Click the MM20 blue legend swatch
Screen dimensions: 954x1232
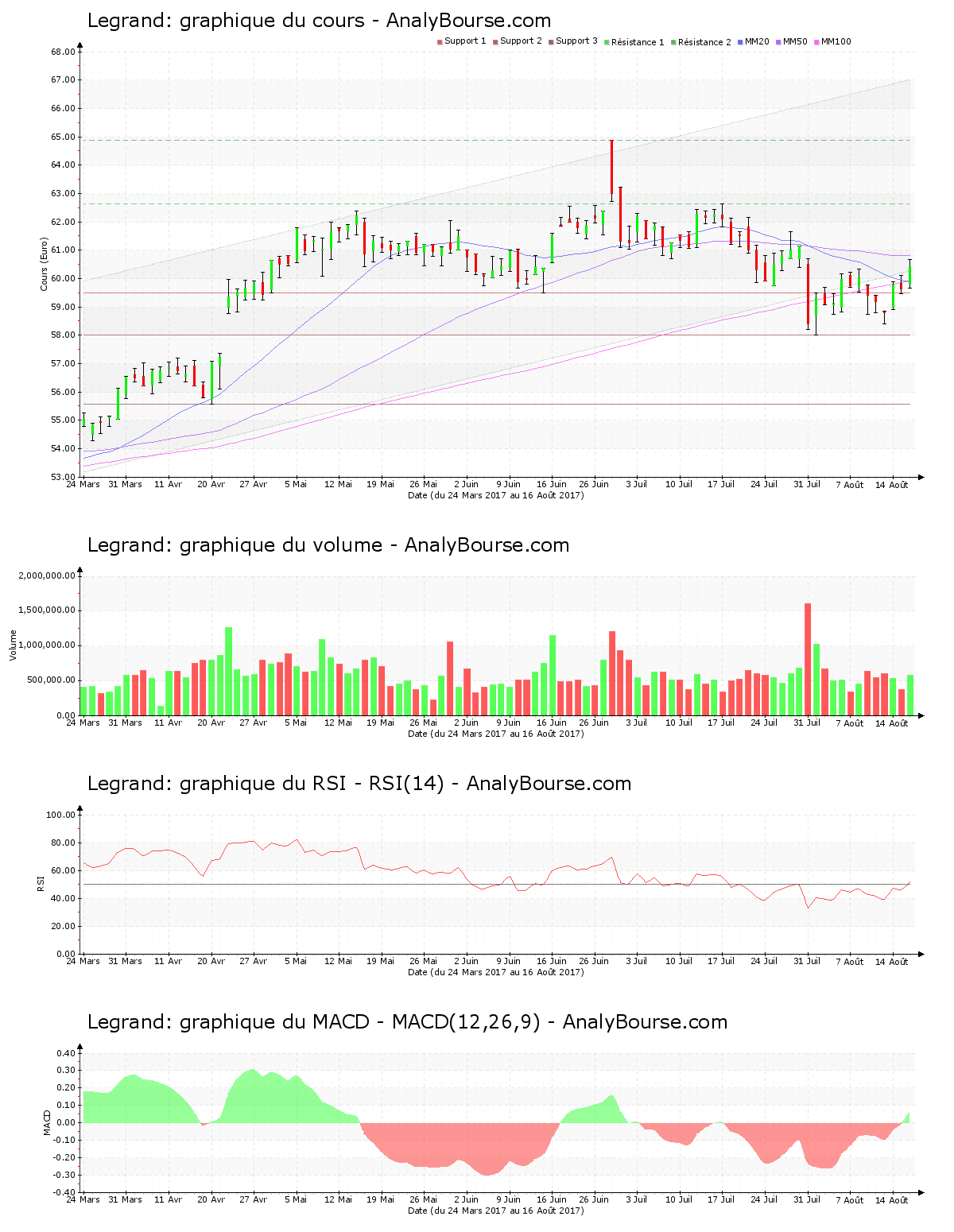(x=740, y=42)
